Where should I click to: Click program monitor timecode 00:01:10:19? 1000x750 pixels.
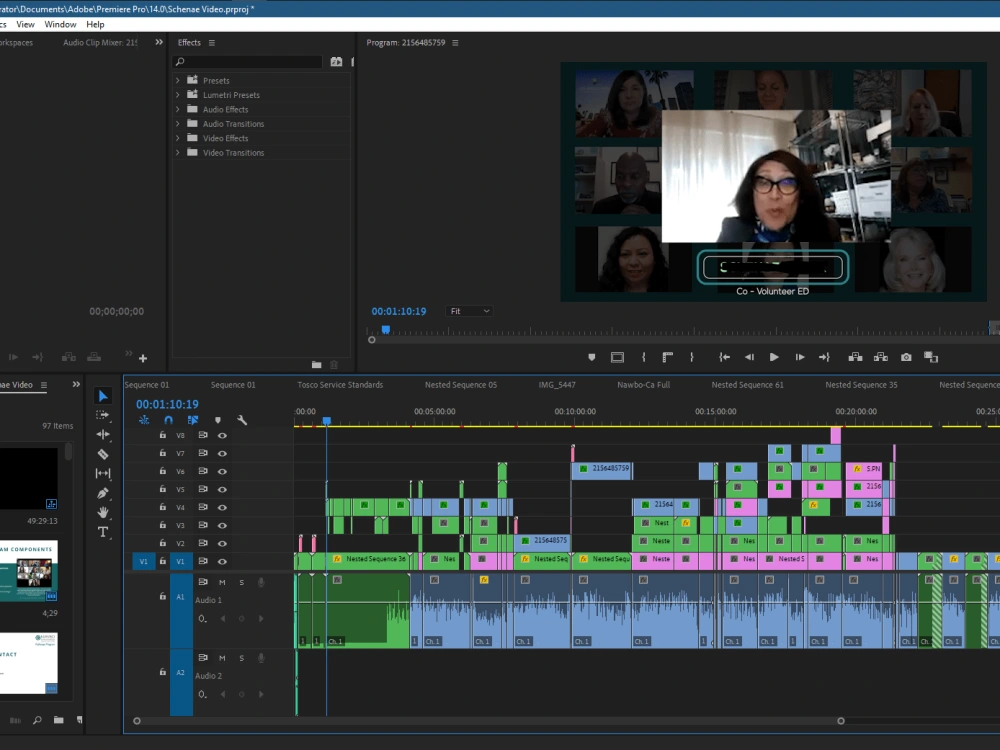(399, 311)
